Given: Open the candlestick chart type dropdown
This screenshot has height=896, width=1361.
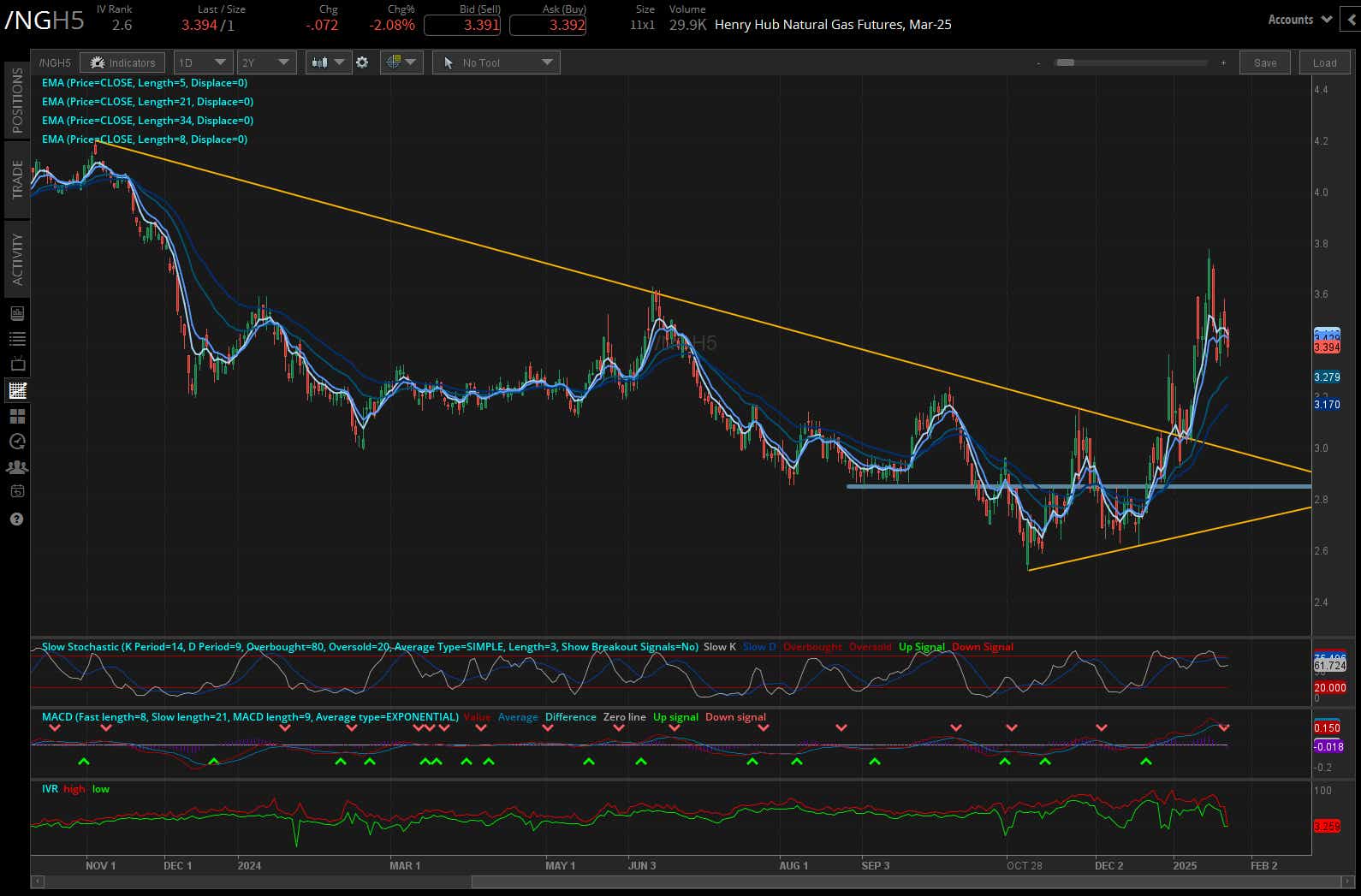Looking at the screenshot, I should tap(329, 62).
